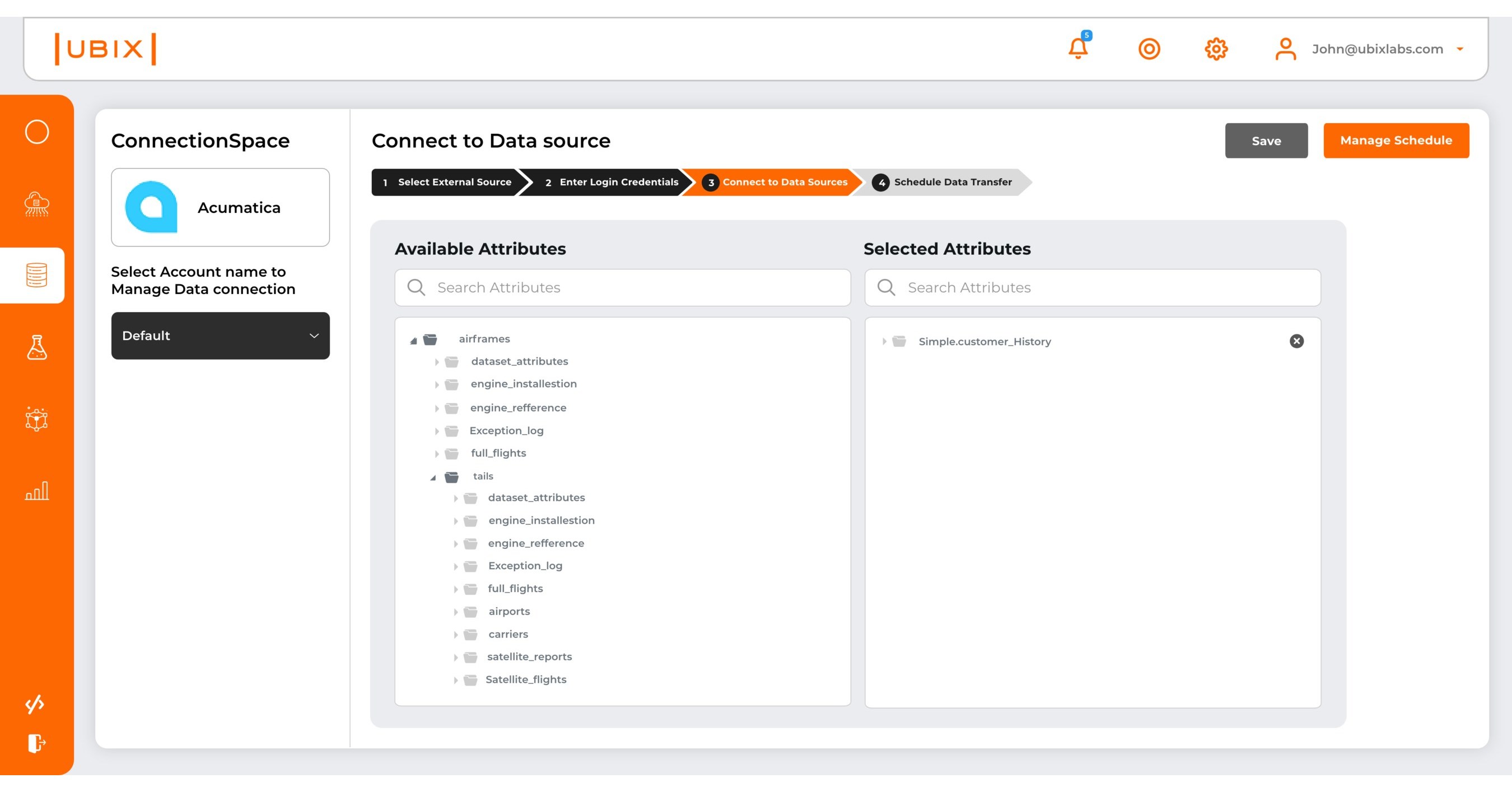Click the code sidebar icon

click(x=36, y=704)
